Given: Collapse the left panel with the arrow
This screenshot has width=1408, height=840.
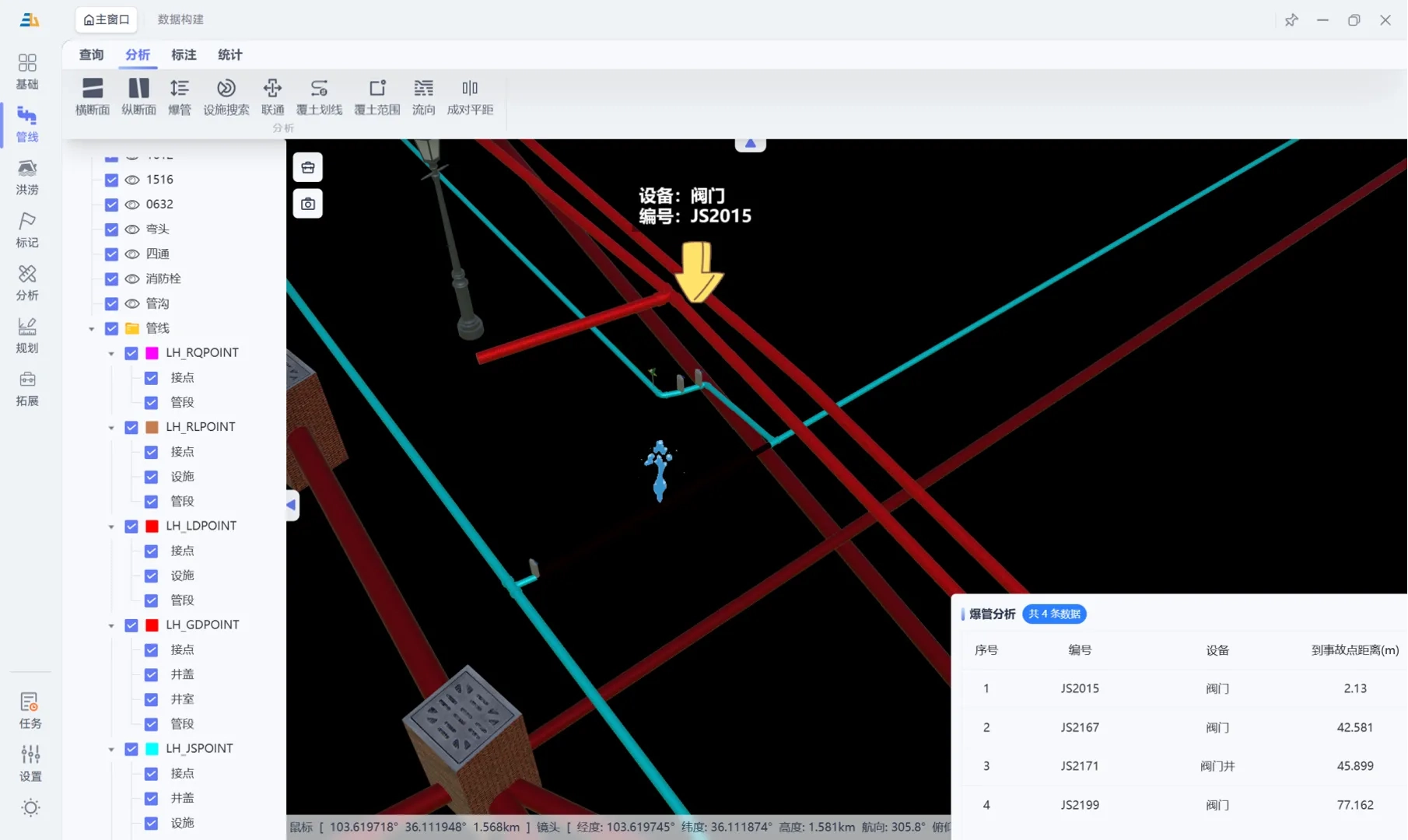Looking at the screenshot, I should coord(291,504).
